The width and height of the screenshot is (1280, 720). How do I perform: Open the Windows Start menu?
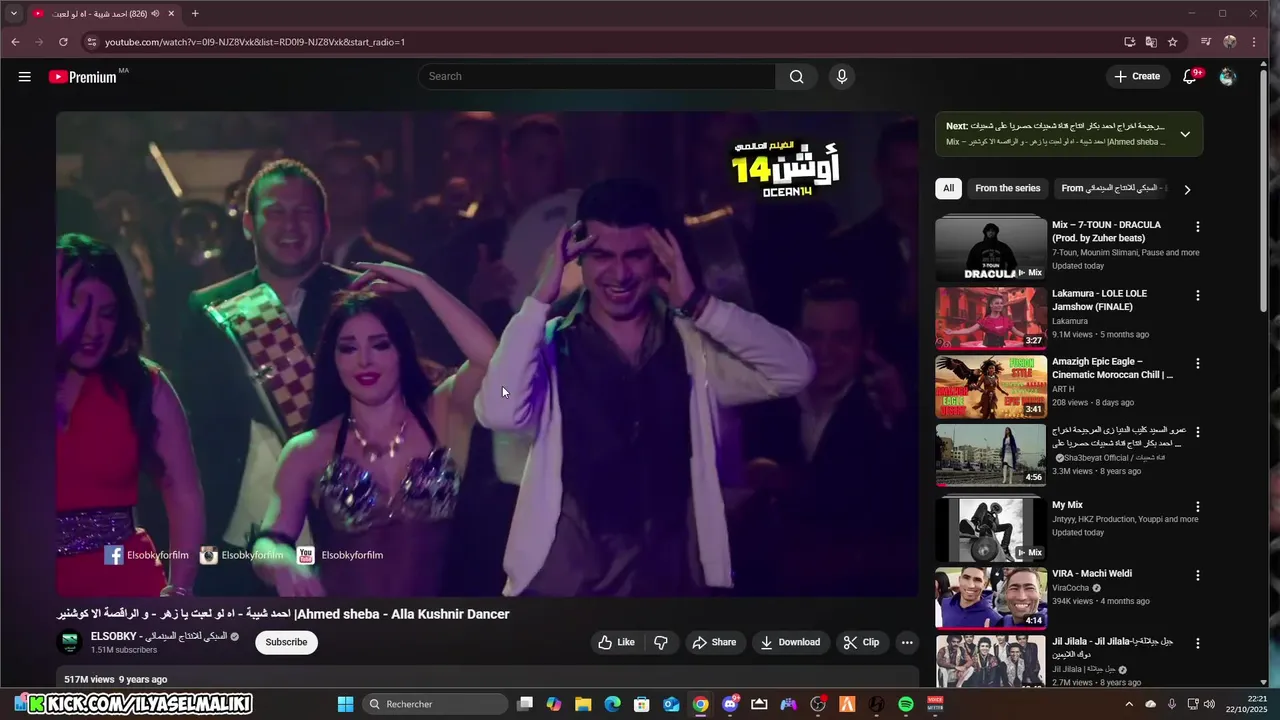point(345,704)
